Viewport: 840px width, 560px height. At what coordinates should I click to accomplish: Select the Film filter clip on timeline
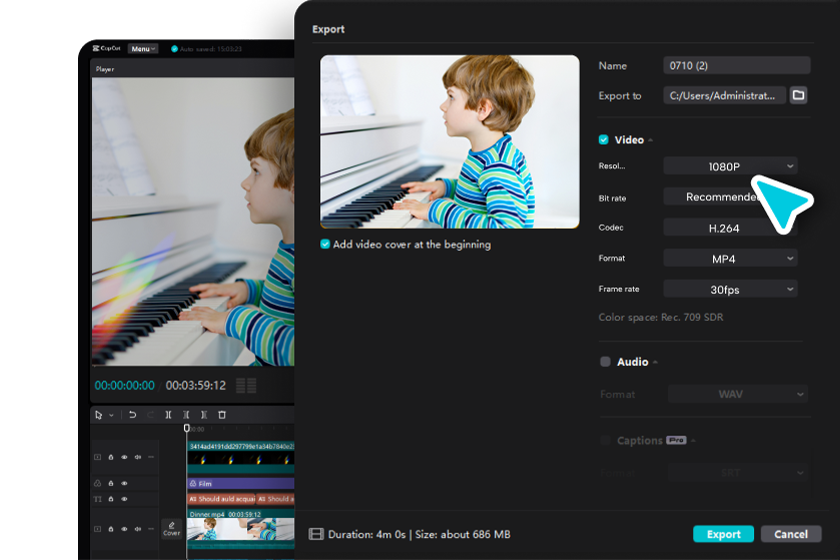pos(241,483)
